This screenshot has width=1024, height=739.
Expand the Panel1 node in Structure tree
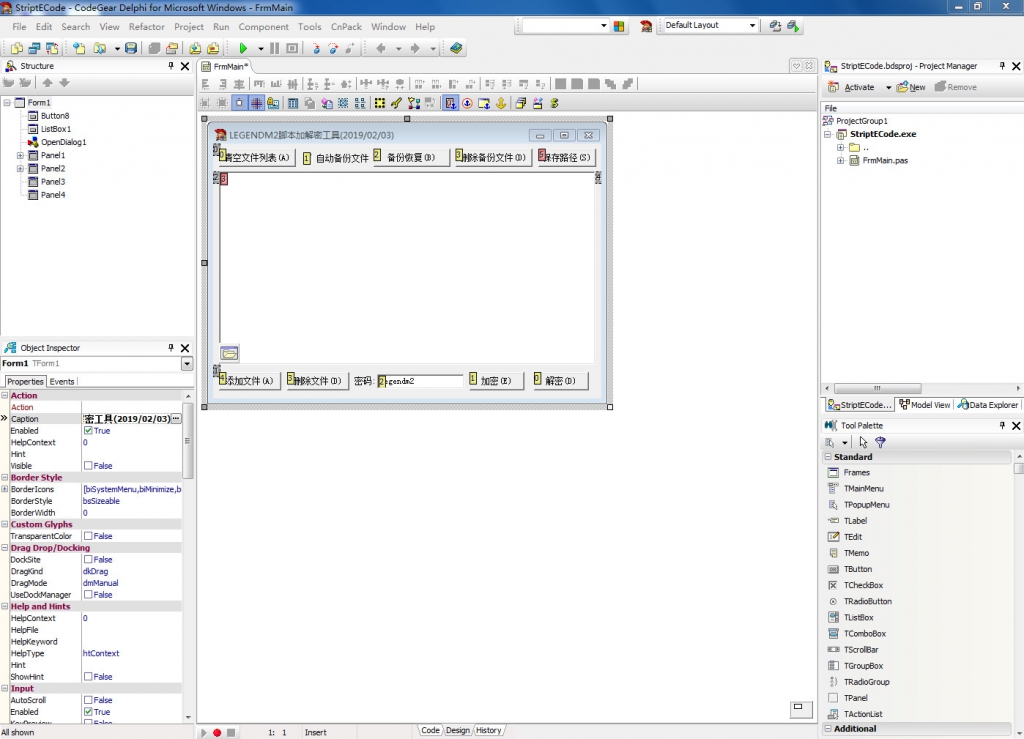pyautogui.click(x=20, y=156)
